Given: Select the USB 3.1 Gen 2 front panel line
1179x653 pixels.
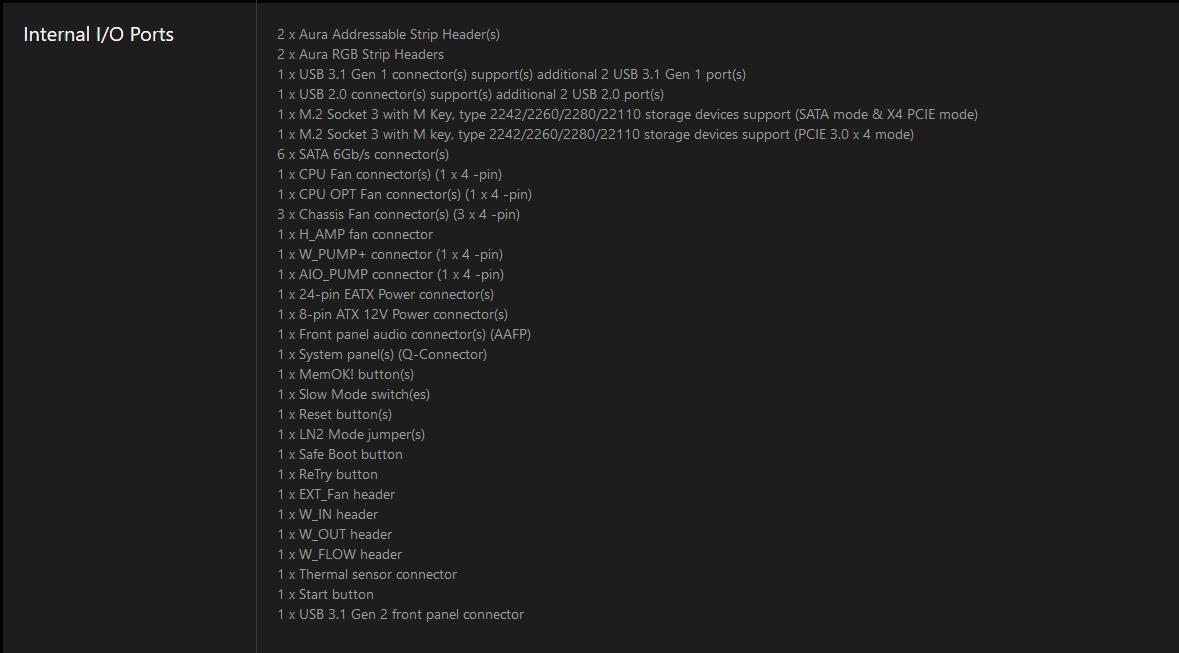Looking at the screenshot, I should click(400, 614).
